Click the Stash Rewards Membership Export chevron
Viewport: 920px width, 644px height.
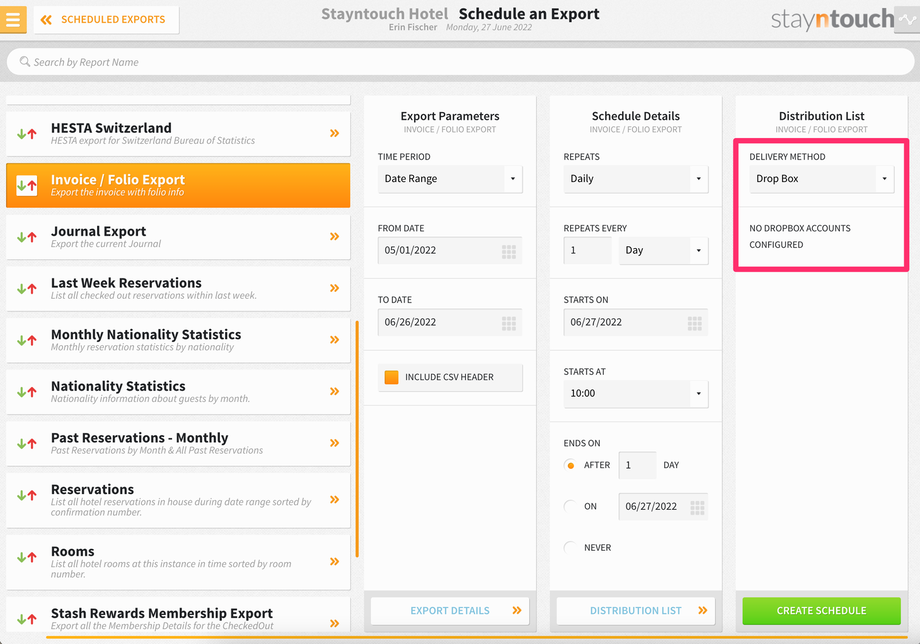click(x=334, y=623)
